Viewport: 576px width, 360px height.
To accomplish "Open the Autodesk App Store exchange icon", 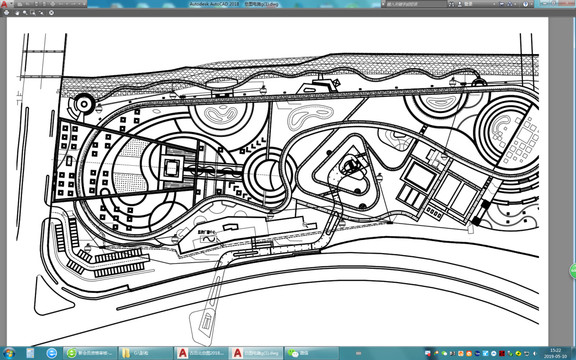I will [x=502, y=4].
